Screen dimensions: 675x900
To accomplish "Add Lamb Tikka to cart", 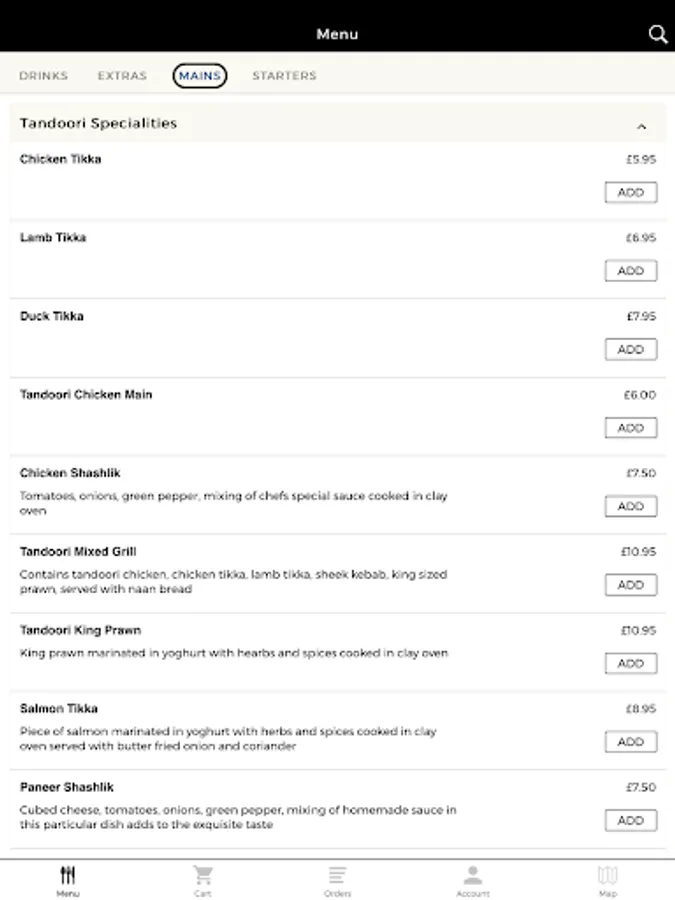I will tap(630, 271).
